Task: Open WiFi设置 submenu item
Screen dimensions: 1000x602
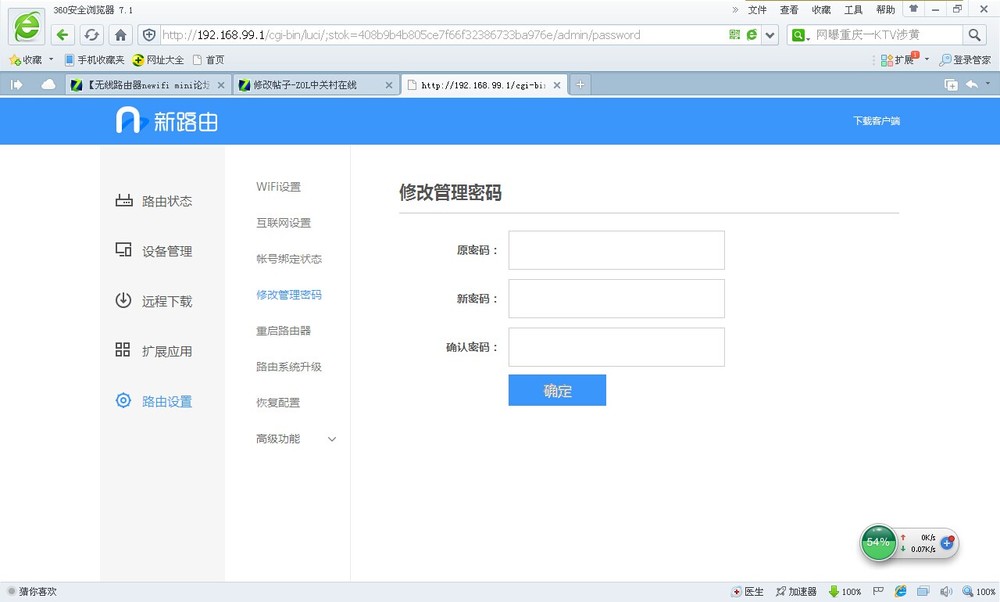Action: [x=278, y=187]
